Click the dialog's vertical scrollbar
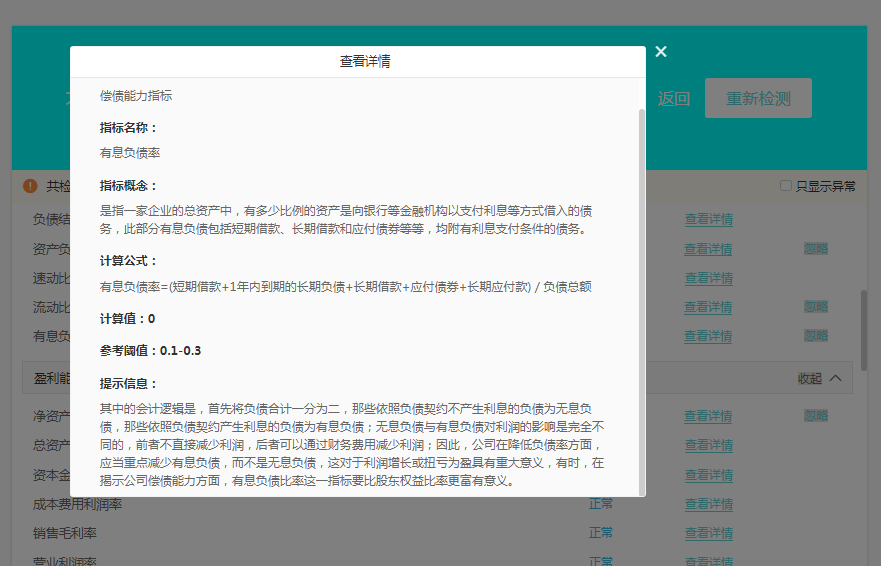 [x=642, y=300]
